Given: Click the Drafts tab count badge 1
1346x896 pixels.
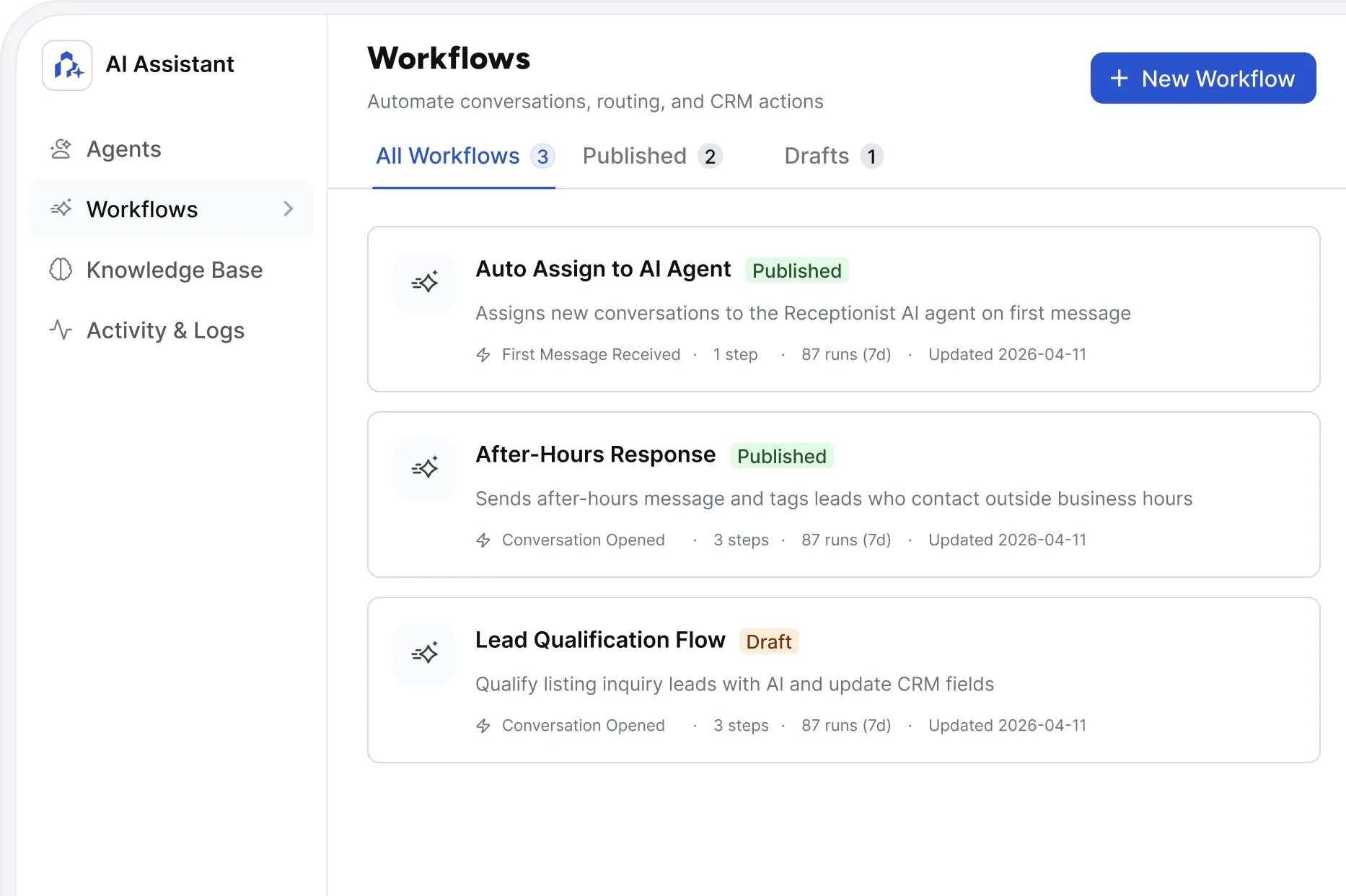Looking at the screenshot, I should tap(871, 157).
